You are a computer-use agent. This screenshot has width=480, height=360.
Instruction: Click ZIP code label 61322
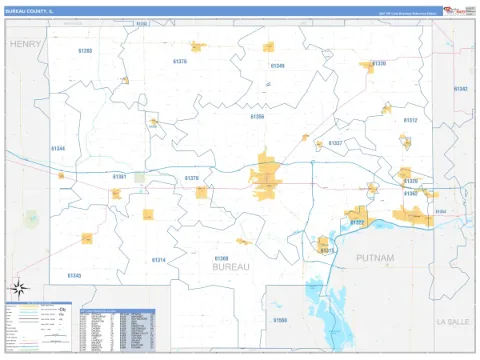pyautogui.click(x=357, y=222)
